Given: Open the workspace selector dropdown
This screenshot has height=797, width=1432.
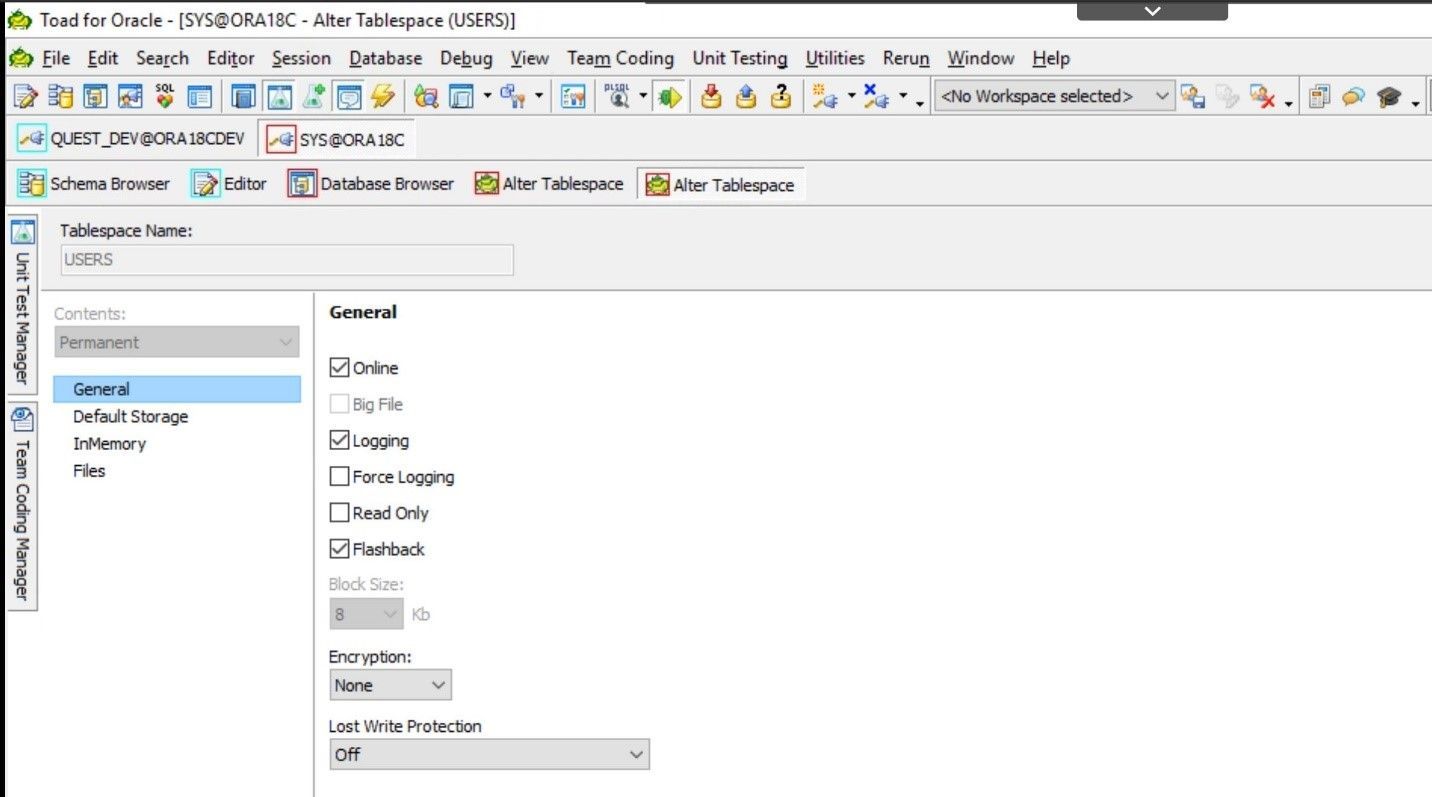Looking at the screenshot, I should pos(1054,97).
